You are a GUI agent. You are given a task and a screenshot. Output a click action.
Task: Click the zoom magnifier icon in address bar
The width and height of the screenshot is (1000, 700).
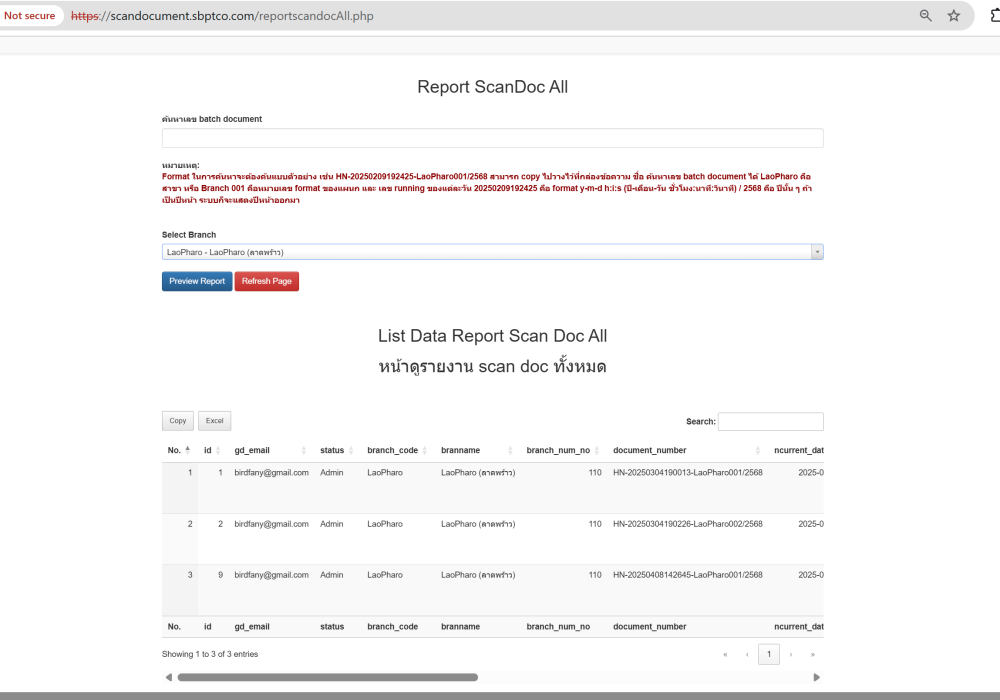click(x=925, y=16)
